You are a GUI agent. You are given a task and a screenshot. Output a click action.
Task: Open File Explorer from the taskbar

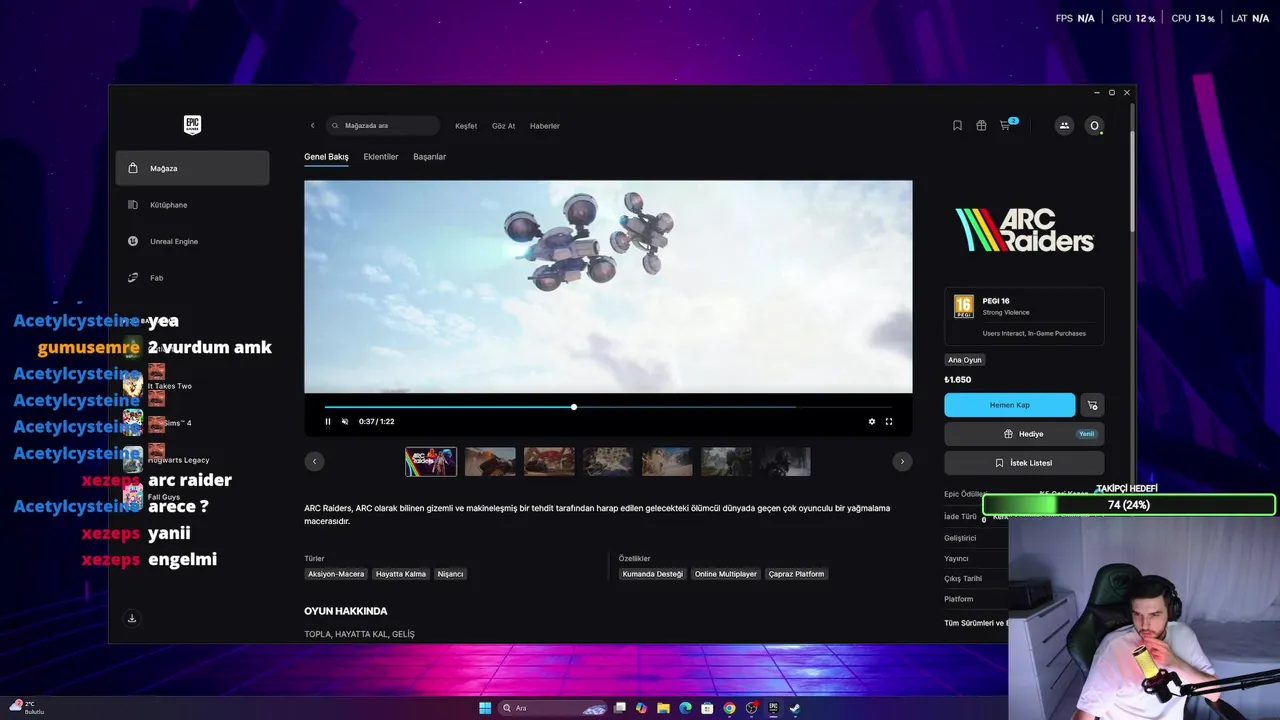[x=663, y=708]
